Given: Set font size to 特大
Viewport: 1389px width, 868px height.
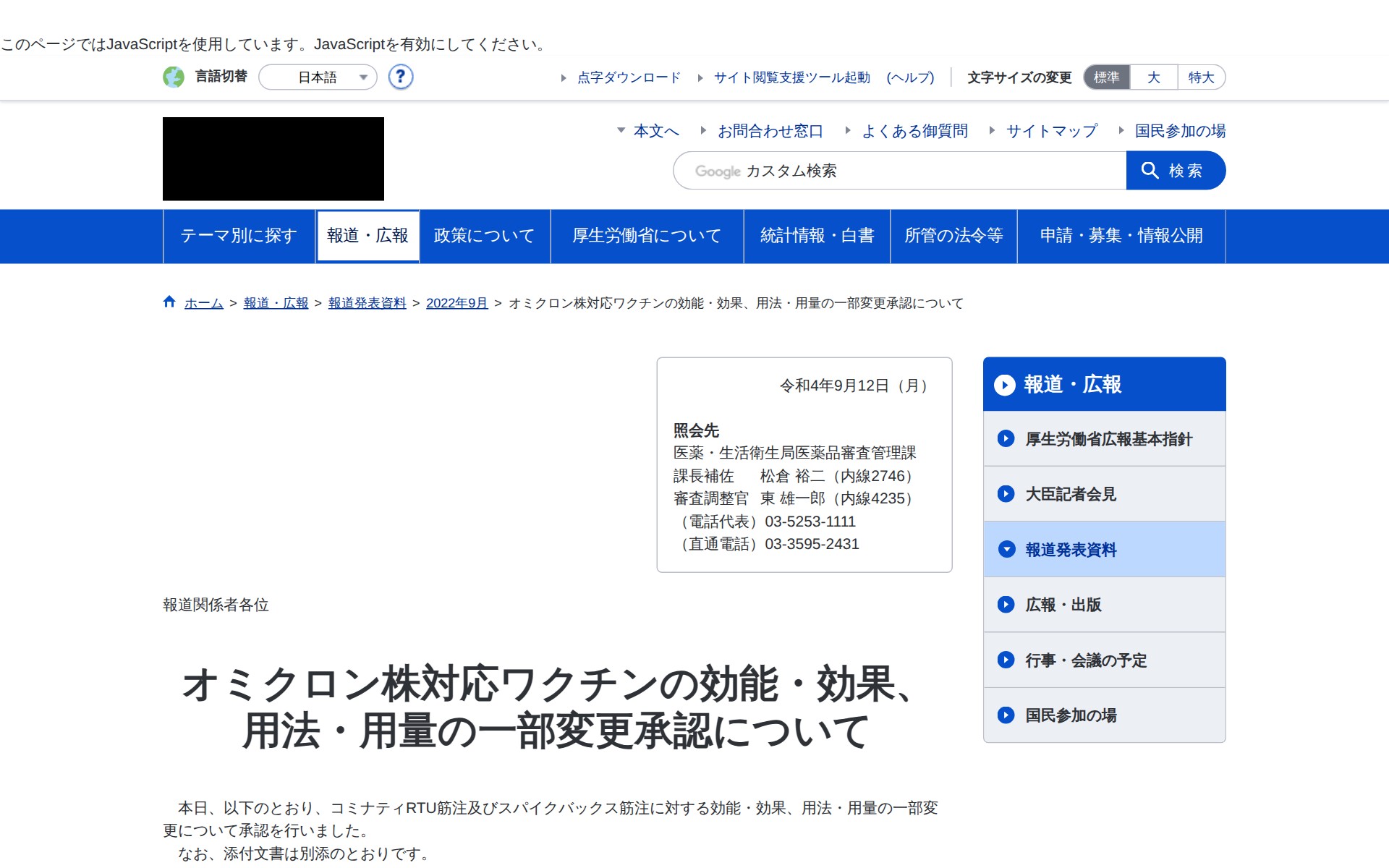Looking at the screenshot, I should [x=1201, y=77].
